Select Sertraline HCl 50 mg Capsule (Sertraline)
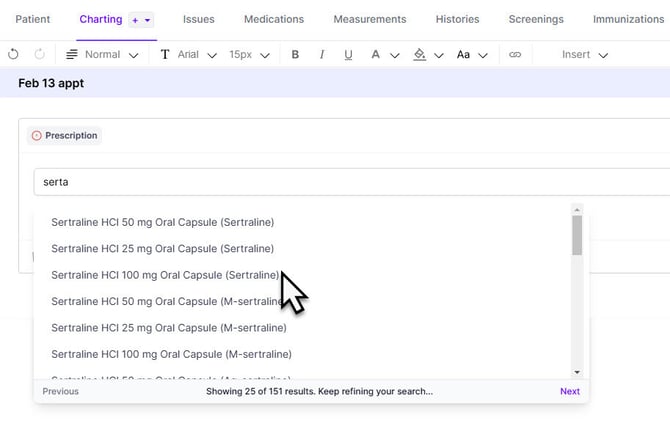 (163, 222)
